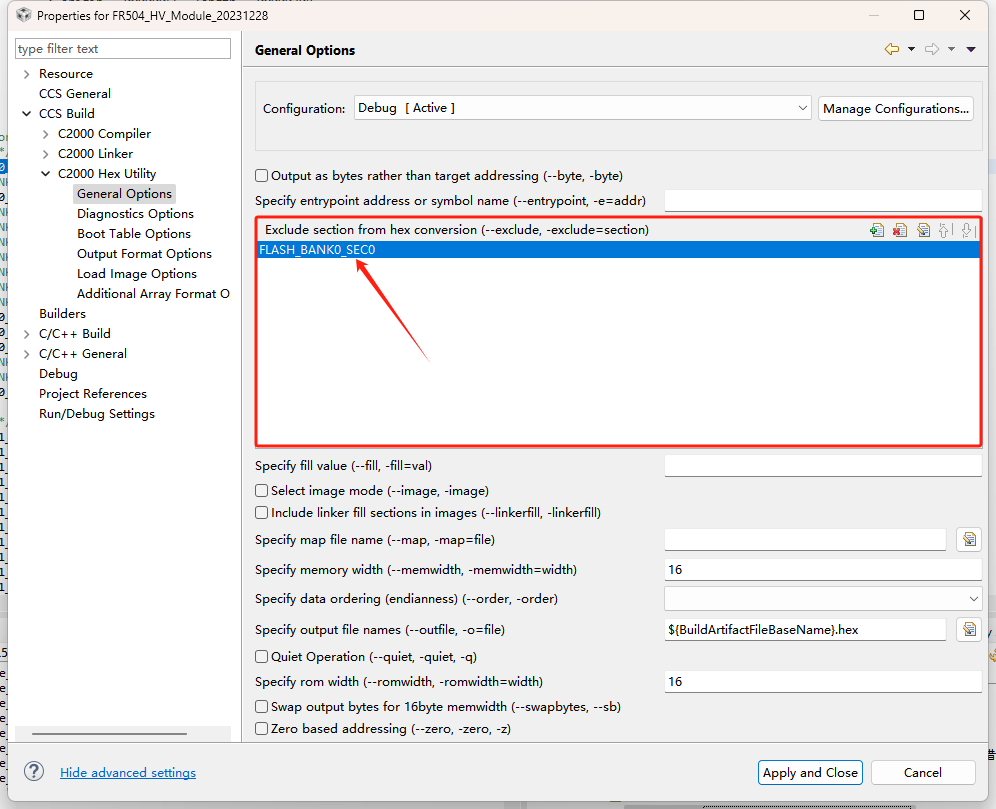This screenshot has height=809, width=996.
Task: Check Select image mode
Action: pos(262,490)
